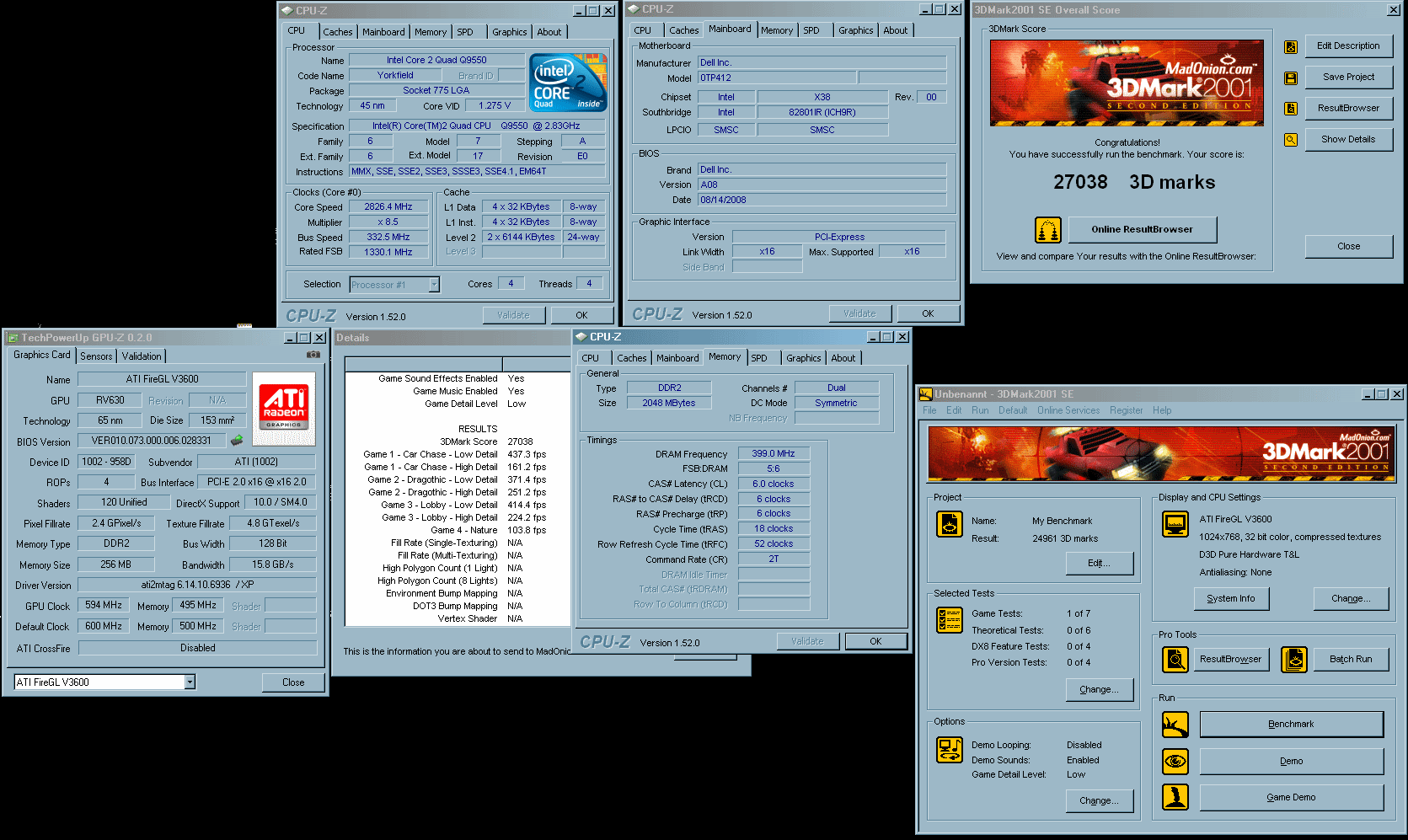Open the GPU selector dropdown in GPU-Z
This screenshot has width=1408, height=840.
pyautogui.click(x=190, y=682)
